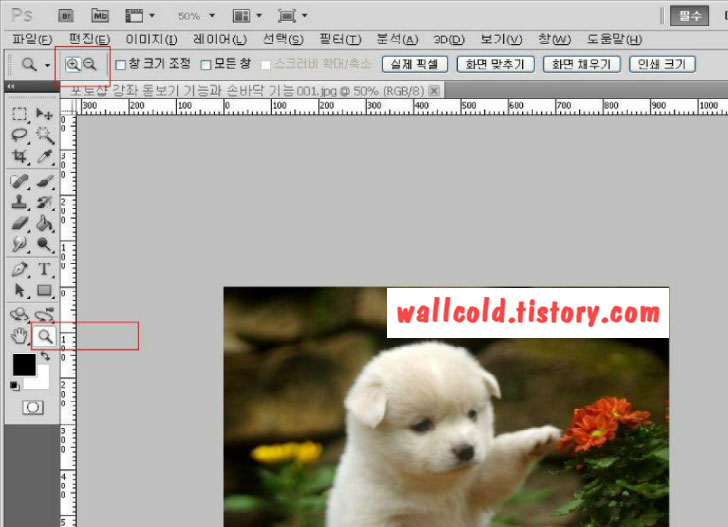
Task: Select the Rectangular Marquee tool
Action: tap(19, 114)
